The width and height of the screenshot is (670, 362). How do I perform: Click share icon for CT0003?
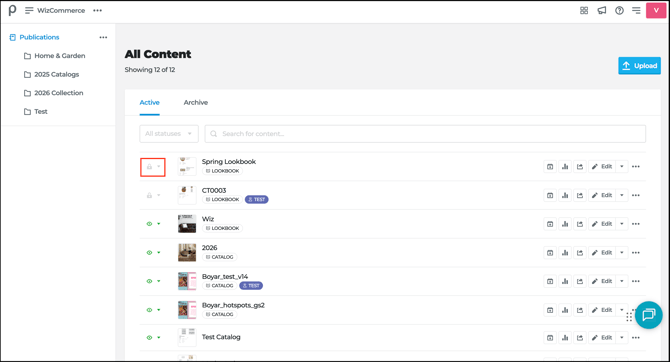click(580, 195)
